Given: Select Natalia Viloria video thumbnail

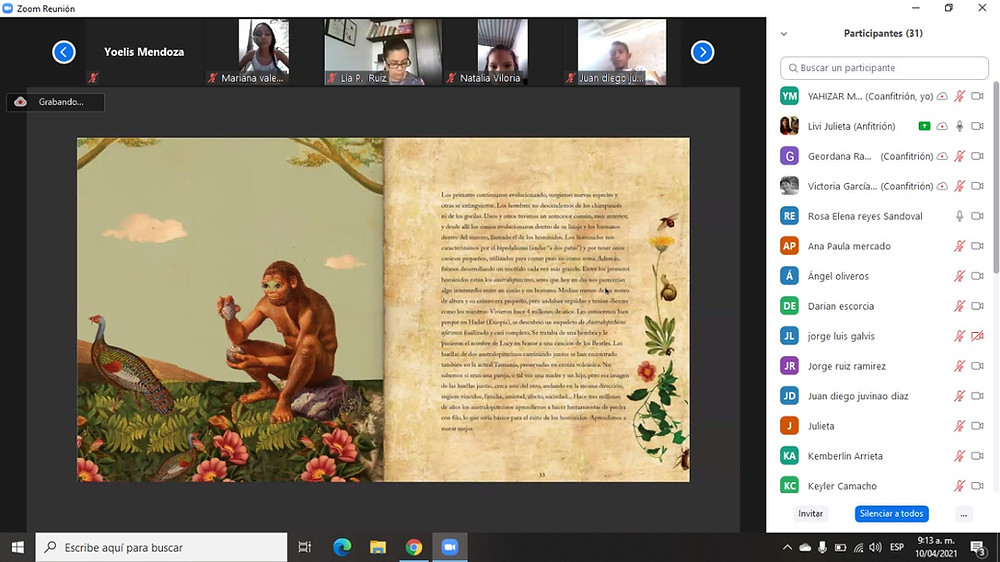Looking at the screenshot, I should coord(502,52).
